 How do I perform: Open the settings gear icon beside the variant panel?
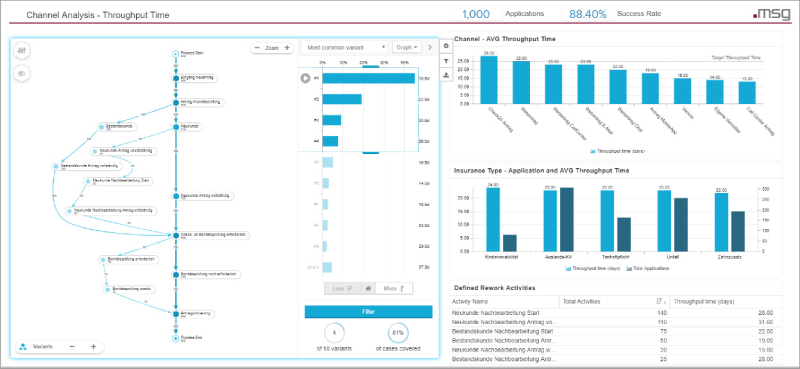pos(446,46)
